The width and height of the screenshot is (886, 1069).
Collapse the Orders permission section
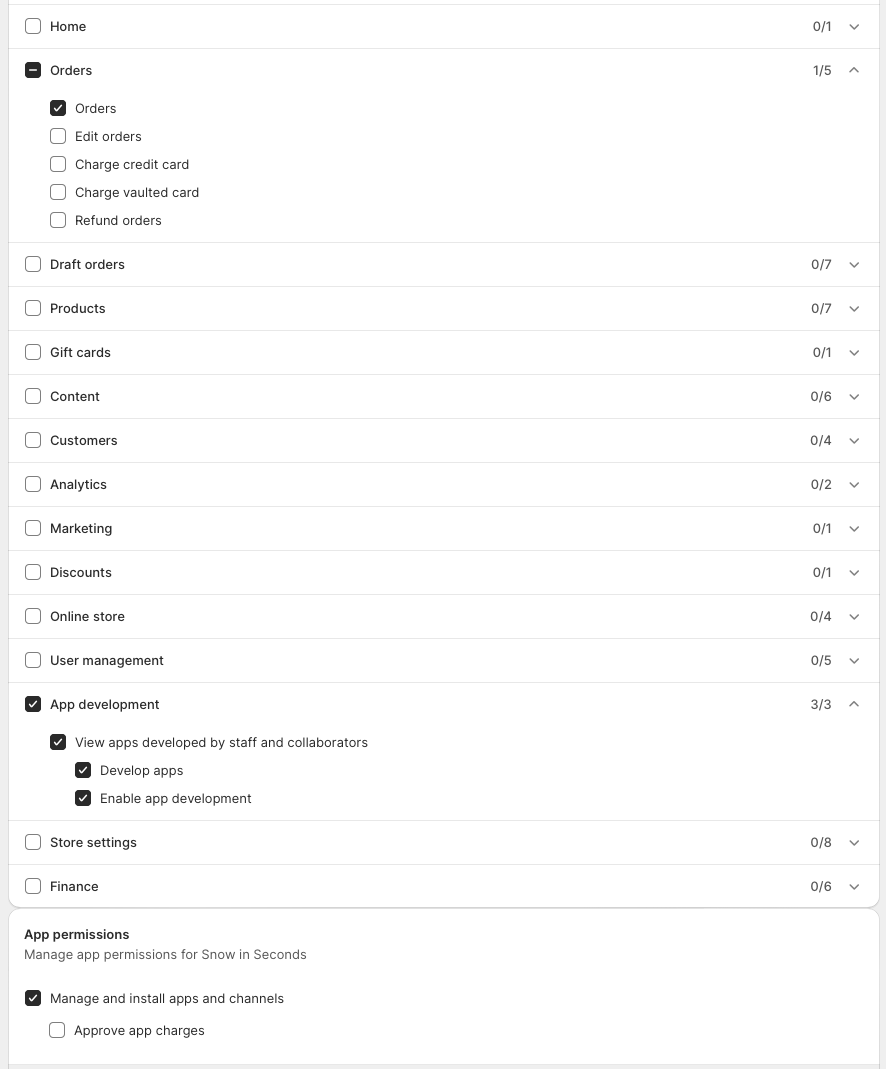click(x=854, y=70)
